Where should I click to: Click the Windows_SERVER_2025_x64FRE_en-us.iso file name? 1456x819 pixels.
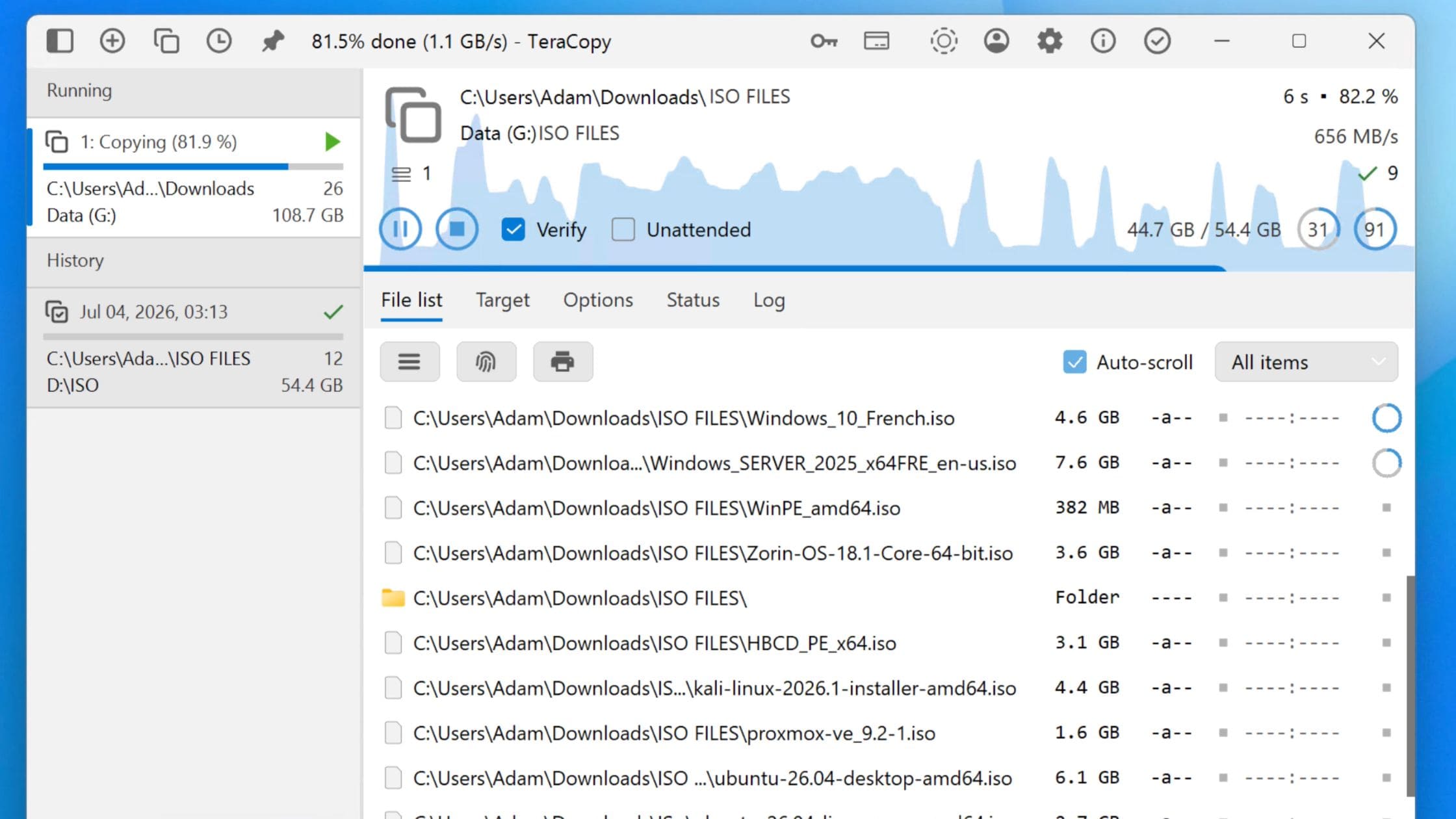[x=714, y=463]
